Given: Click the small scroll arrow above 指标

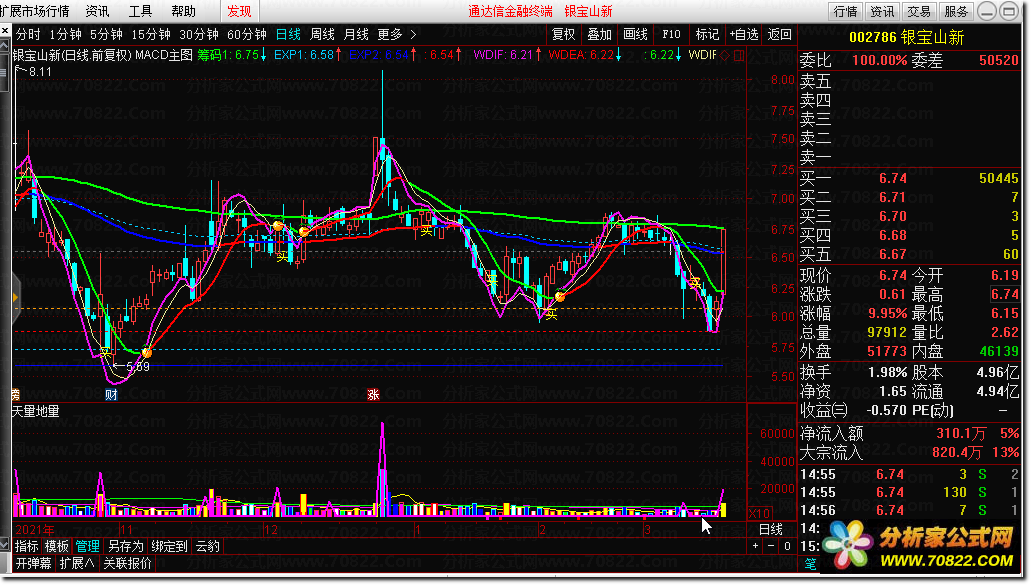Looking at the screenshot, I should [5, 544].
